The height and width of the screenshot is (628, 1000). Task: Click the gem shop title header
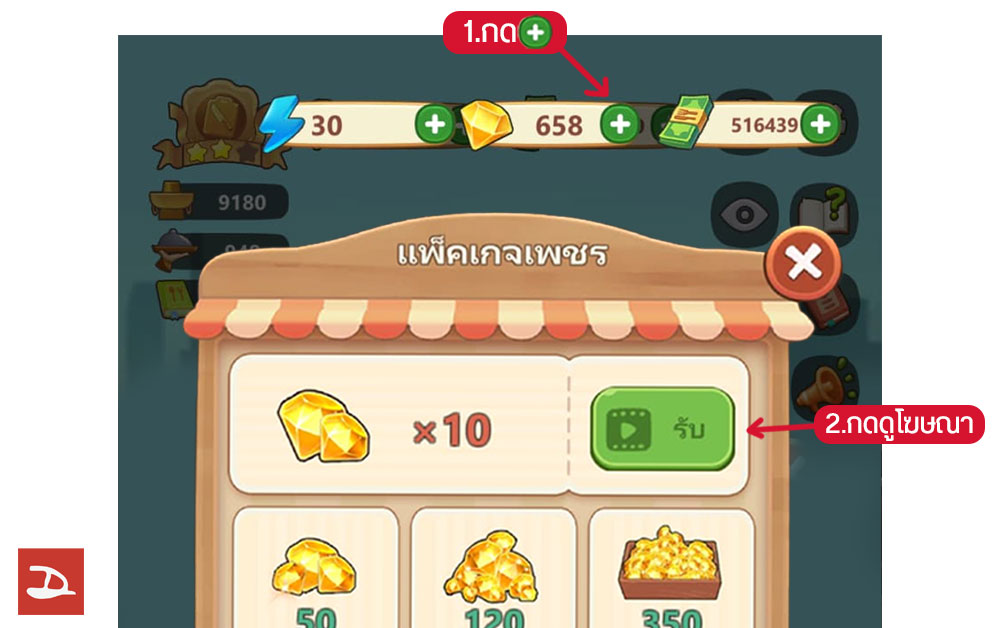click(502, 254)
